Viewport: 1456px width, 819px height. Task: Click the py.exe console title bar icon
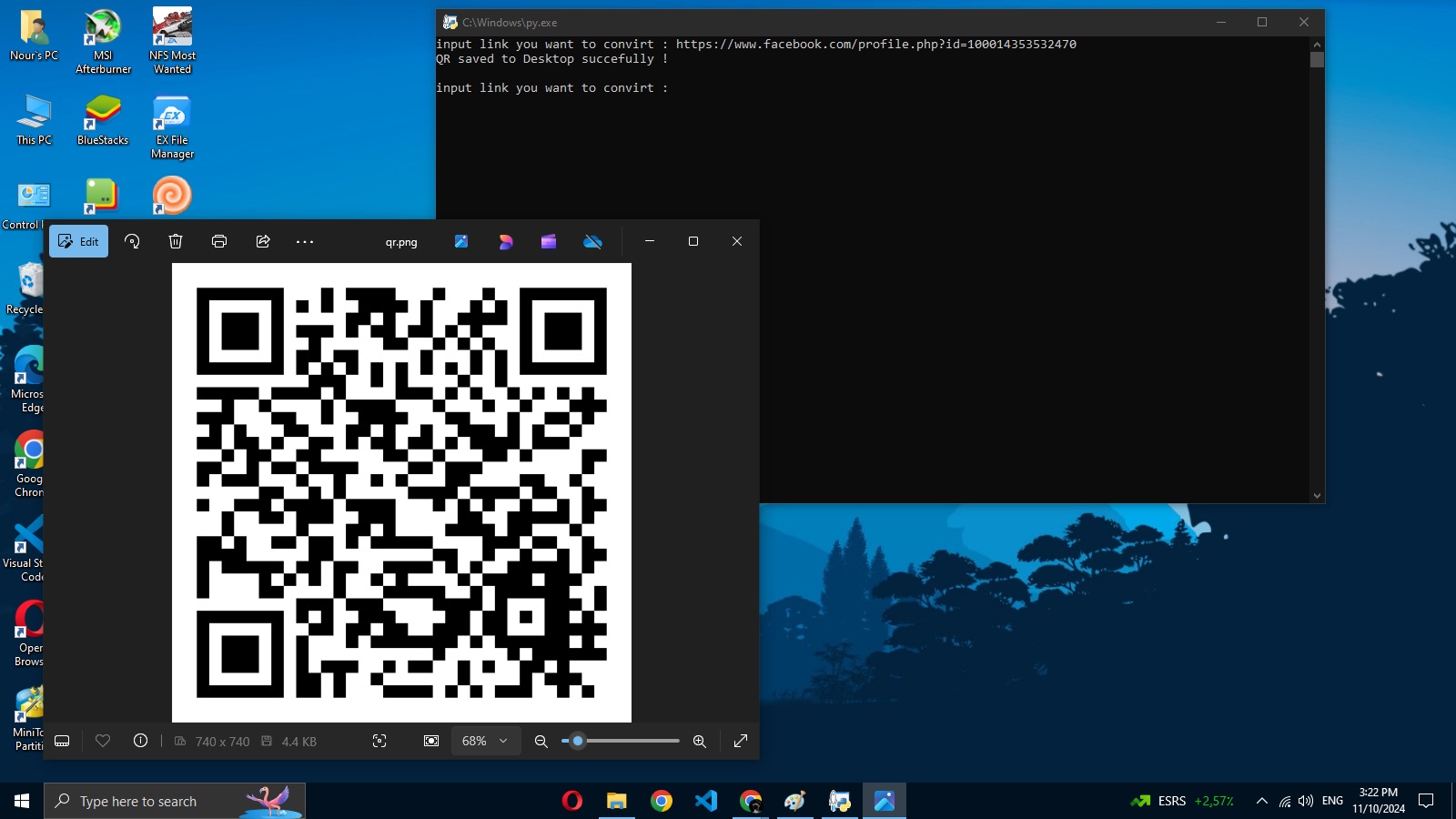(x=450, y=22)
